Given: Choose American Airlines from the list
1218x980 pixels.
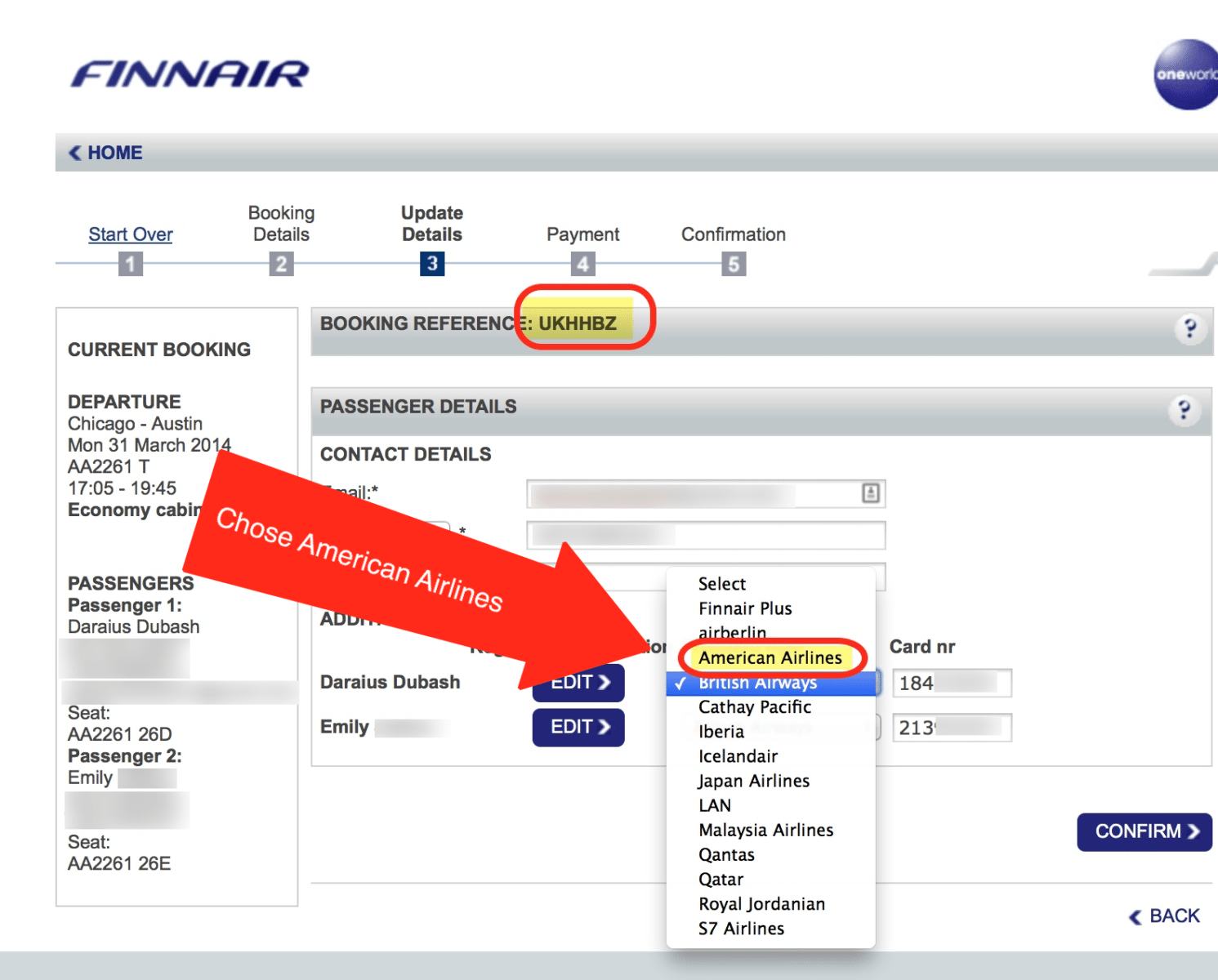Looking at the screenshot, I should [770, 657].
